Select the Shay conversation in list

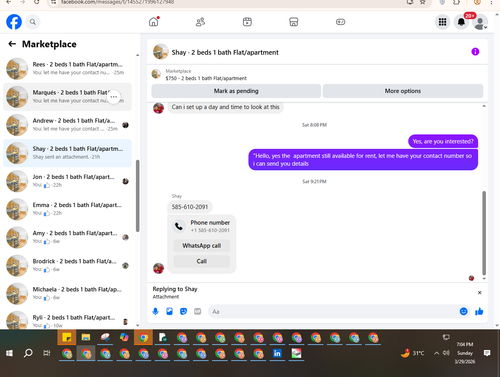point(67,153)
